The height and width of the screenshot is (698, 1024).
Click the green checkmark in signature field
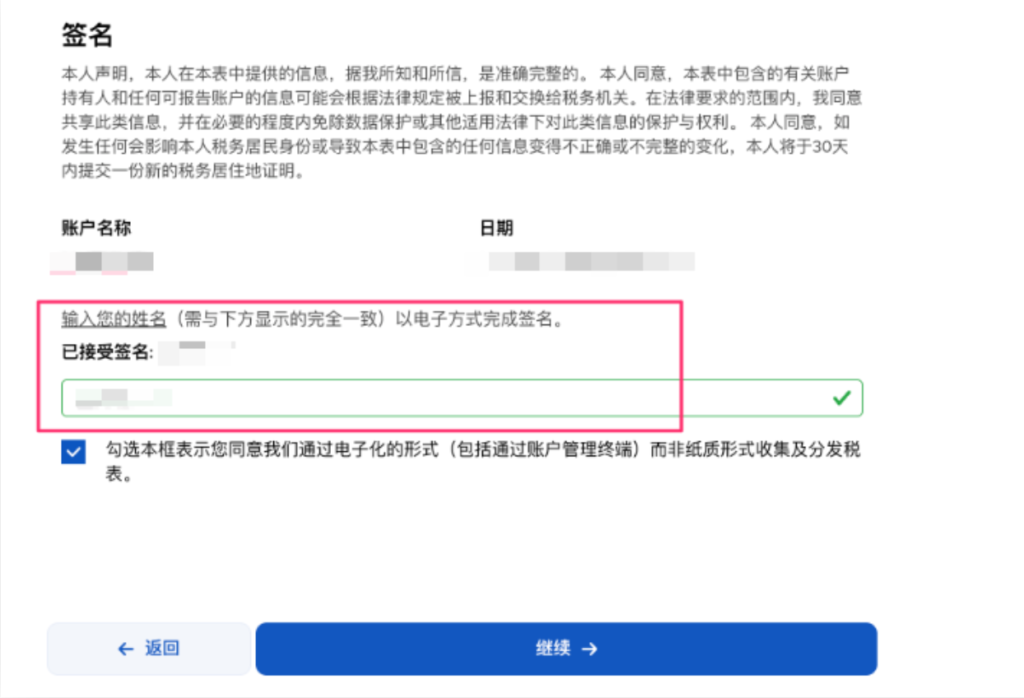pos(842,398)
